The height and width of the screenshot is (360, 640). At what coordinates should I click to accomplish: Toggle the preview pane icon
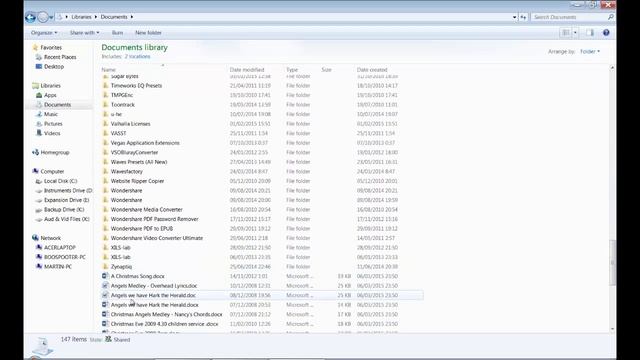[590, 33]
